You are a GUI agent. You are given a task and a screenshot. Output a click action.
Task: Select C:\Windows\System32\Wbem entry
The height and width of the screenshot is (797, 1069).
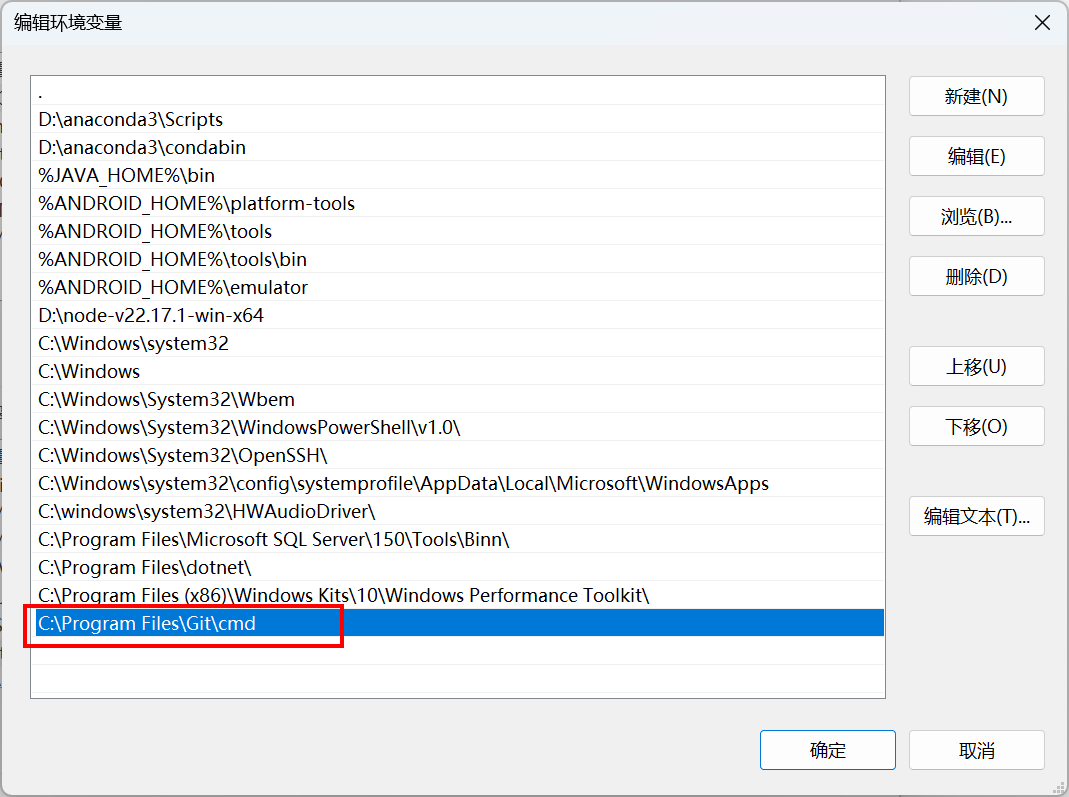pos(457,399)
